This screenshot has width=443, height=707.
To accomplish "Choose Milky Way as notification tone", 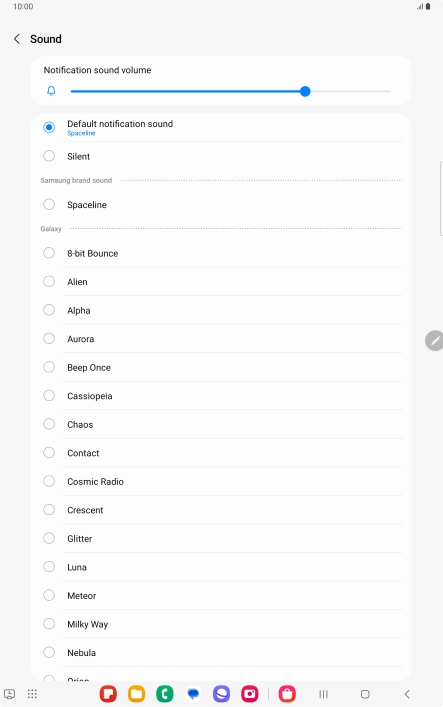I will pos(222,624).
